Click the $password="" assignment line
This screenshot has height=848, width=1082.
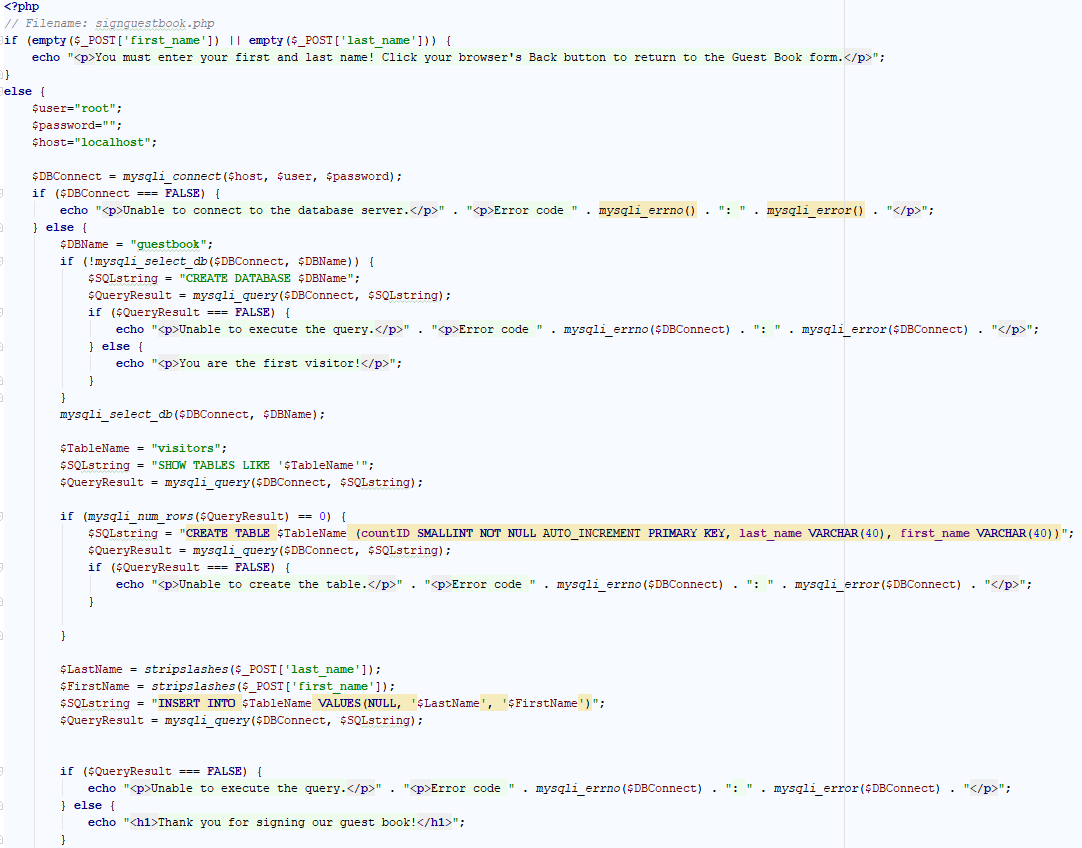(77, 126)
